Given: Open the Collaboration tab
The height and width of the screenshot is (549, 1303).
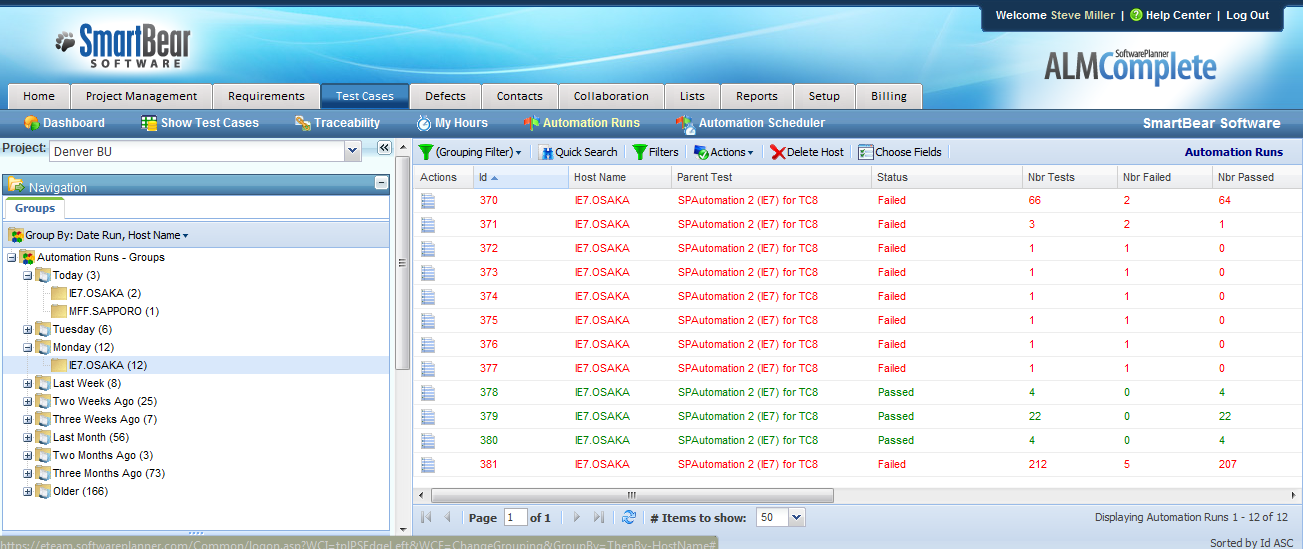Looking at the screenshot, I should tap(611, 96).
